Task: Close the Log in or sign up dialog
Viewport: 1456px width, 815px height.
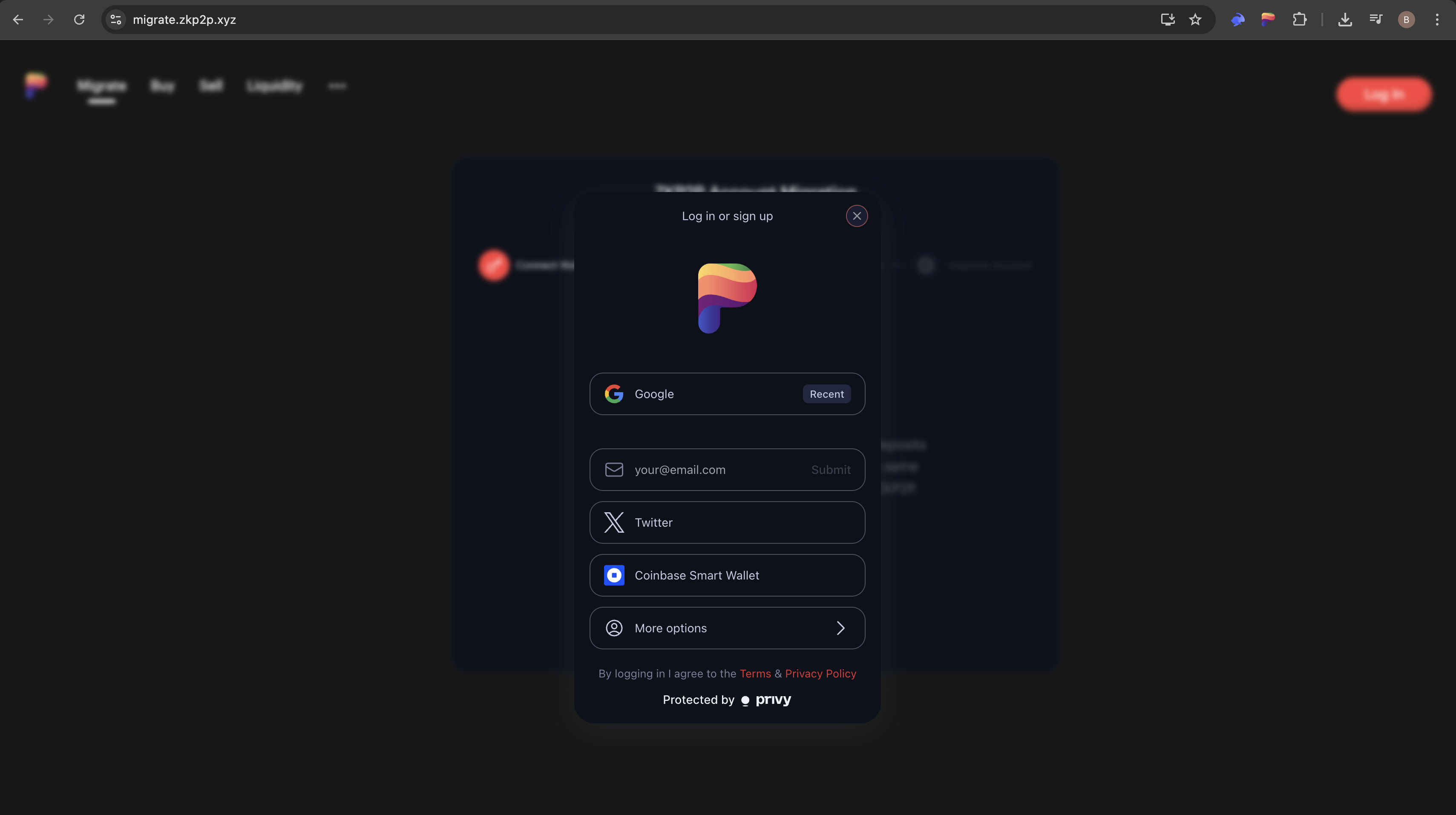Action: (x=857, y=216)
